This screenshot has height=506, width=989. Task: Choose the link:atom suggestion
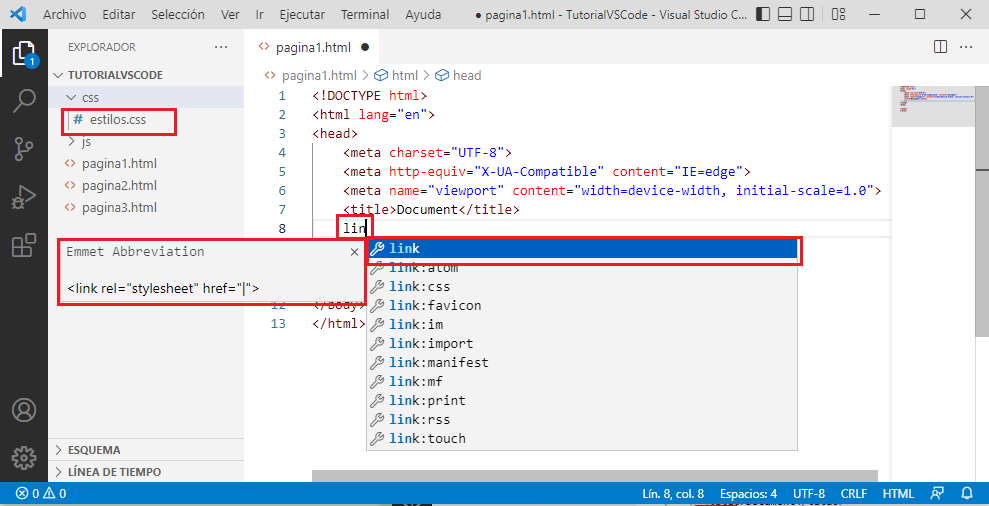(582, 268)
